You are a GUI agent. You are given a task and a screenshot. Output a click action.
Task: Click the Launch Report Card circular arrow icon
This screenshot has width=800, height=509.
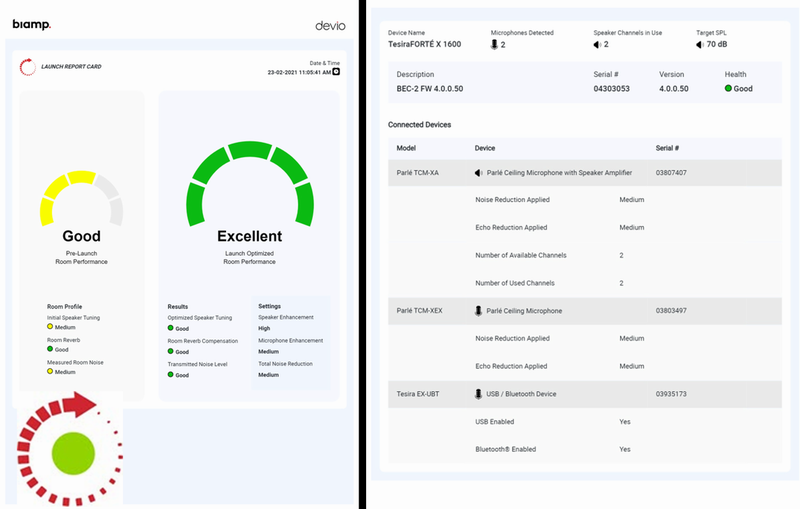pos(28,67)
